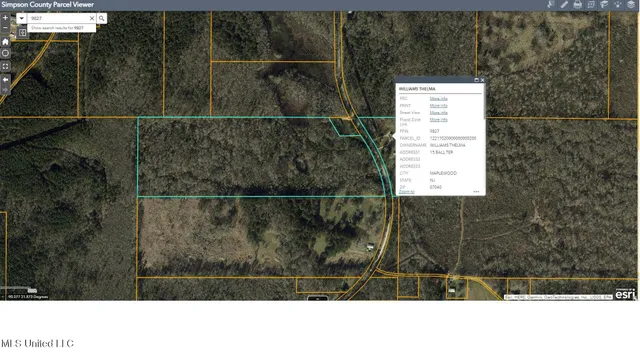Clear the search text with X

92,18
